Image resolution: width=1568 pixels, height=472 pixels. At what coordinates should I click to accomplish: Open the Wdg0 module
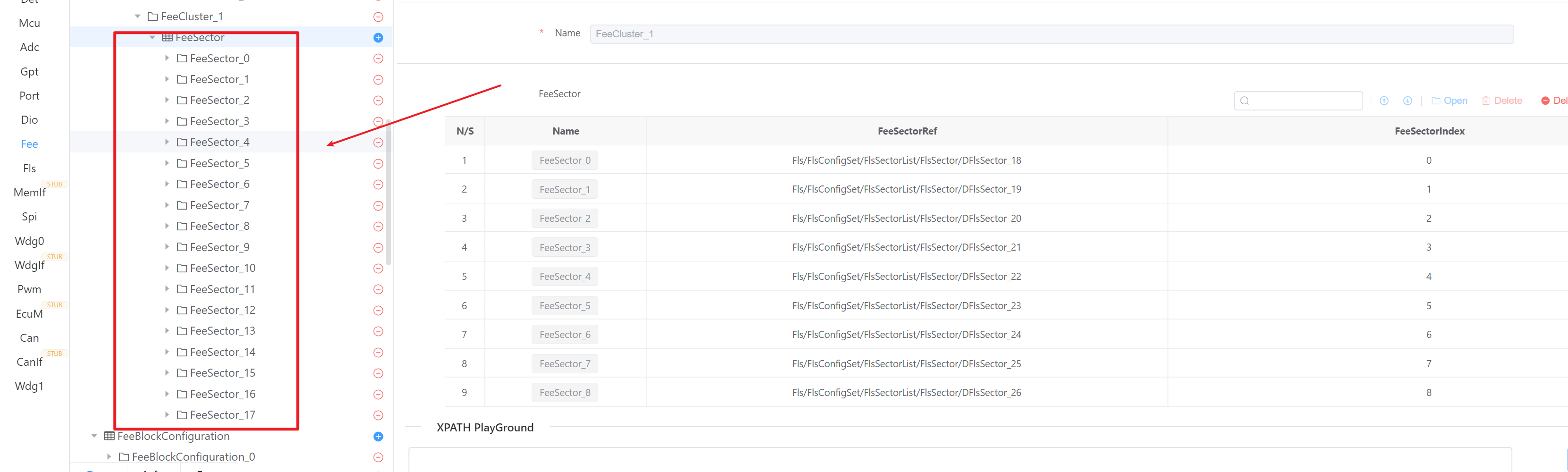tap(29, 241)
